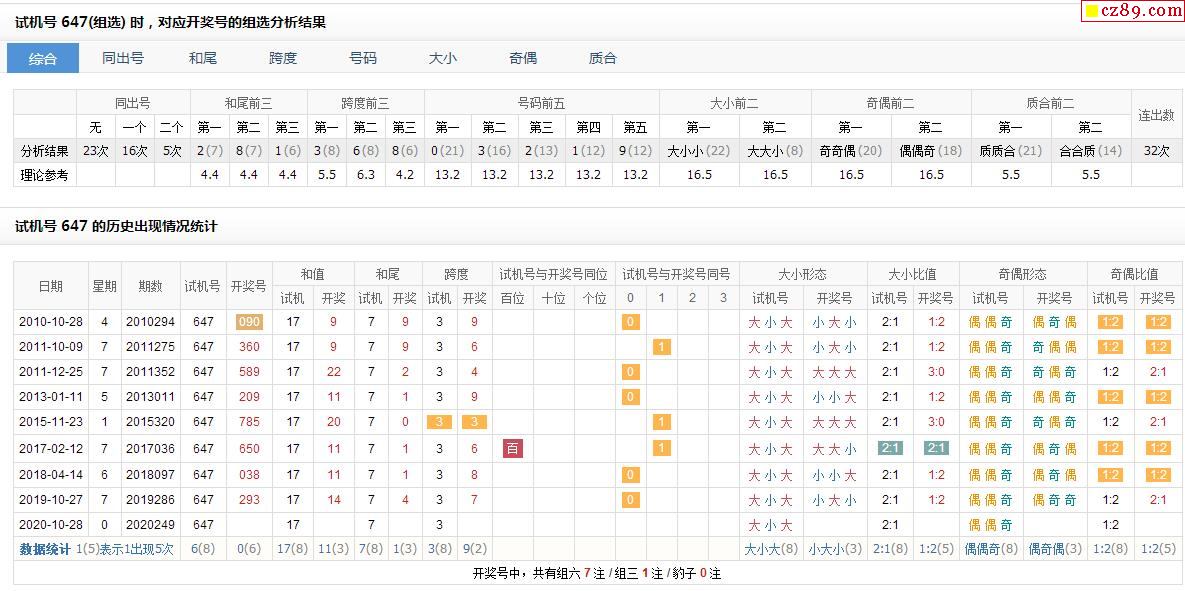Click winning number 785
The image size is (1185, 591).
(x=249, y=422)
